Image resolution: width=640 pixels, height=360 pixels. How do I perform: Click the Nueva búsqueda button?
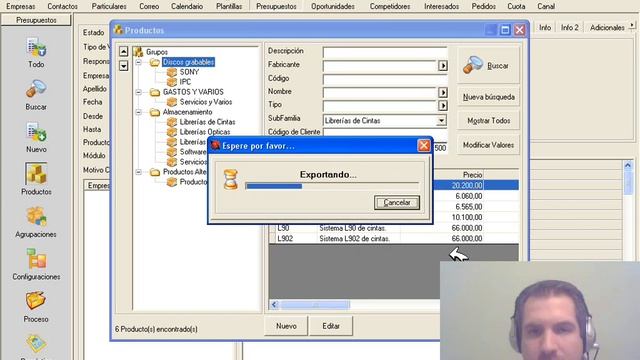[x=488, y=97]
